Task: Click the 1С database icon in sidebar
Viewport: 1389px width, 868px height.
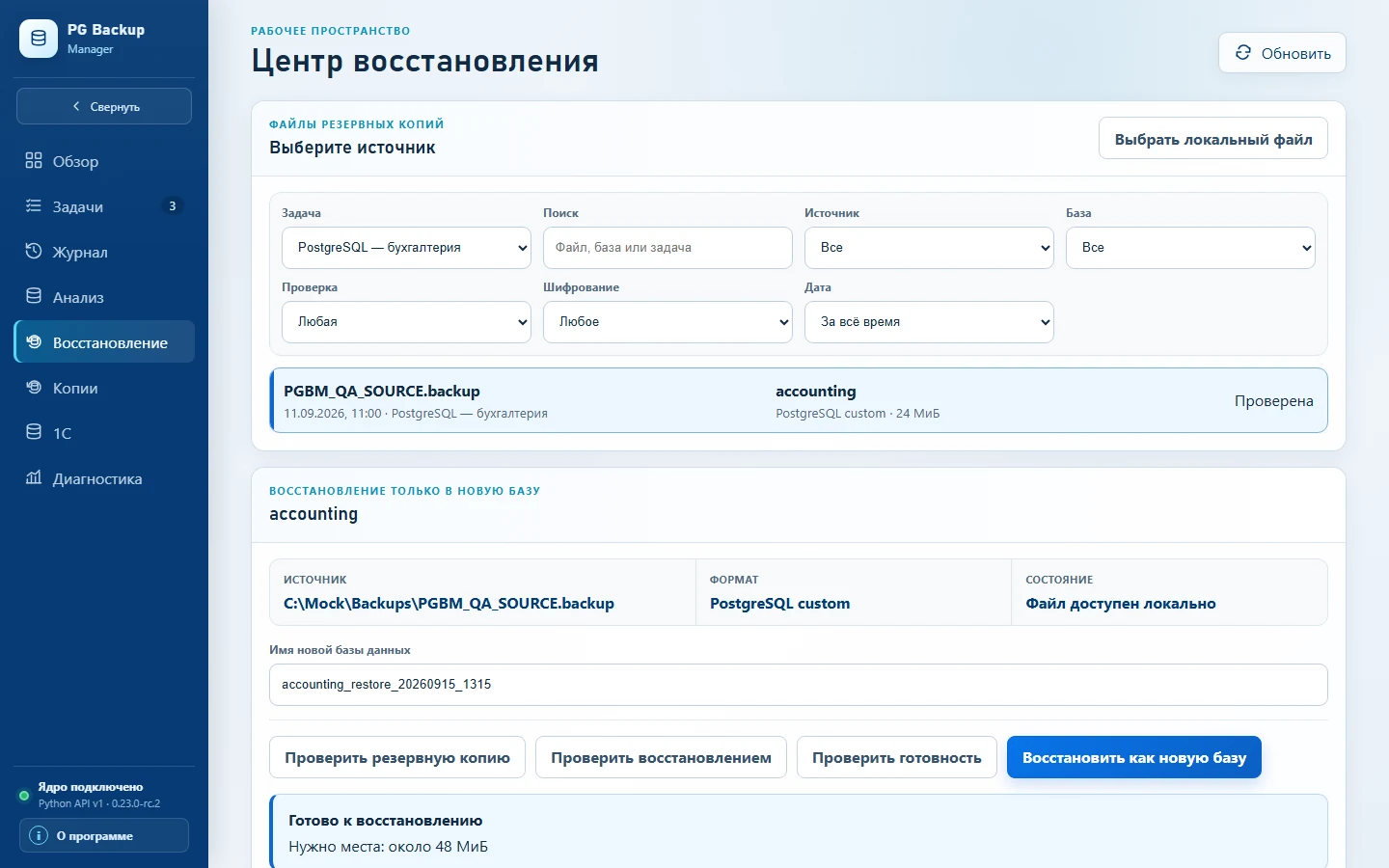Action: [x=34, y=432]
